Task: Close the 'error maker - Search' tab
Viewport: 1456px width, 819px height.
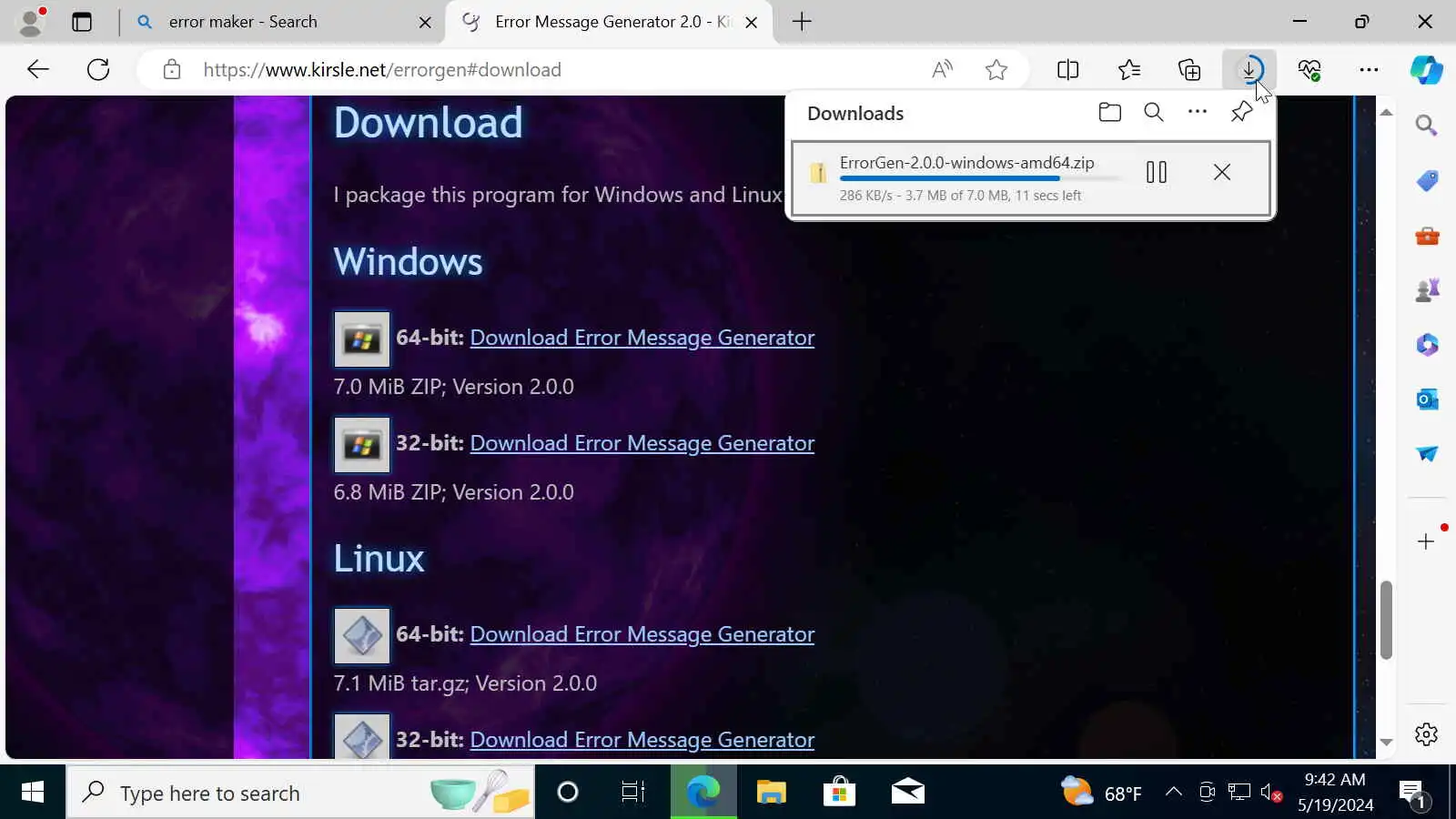Action: click(425, 23)
